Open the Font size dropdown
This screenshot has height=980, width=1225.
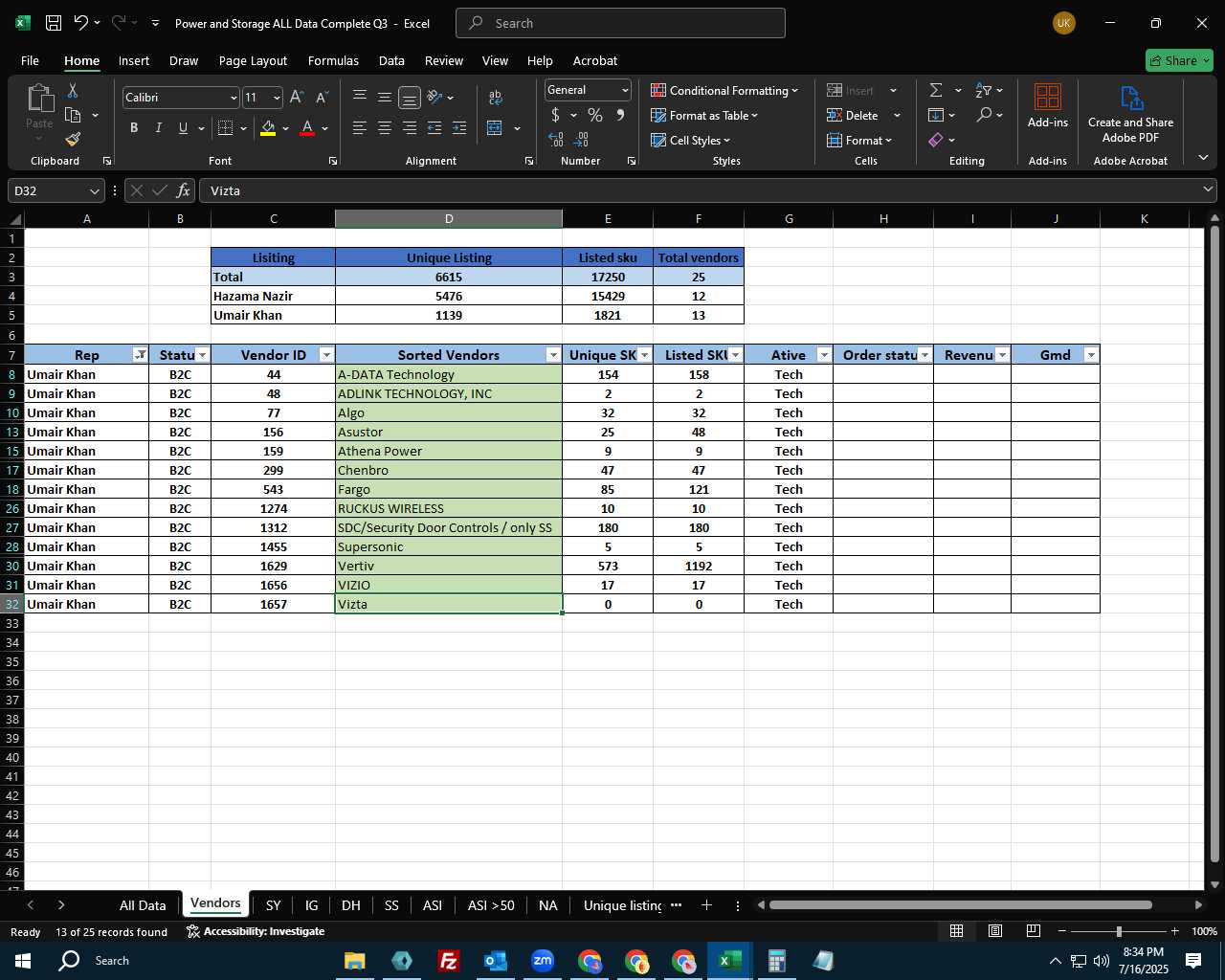[x=277, y=98]
